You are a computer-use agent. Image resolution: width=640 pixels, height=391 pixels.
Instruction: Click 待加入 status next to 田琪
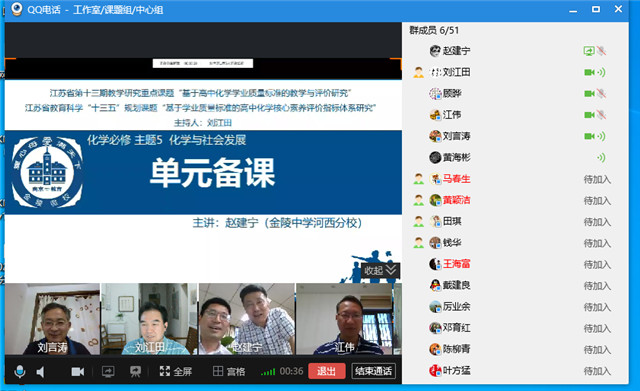pos(597,222)
